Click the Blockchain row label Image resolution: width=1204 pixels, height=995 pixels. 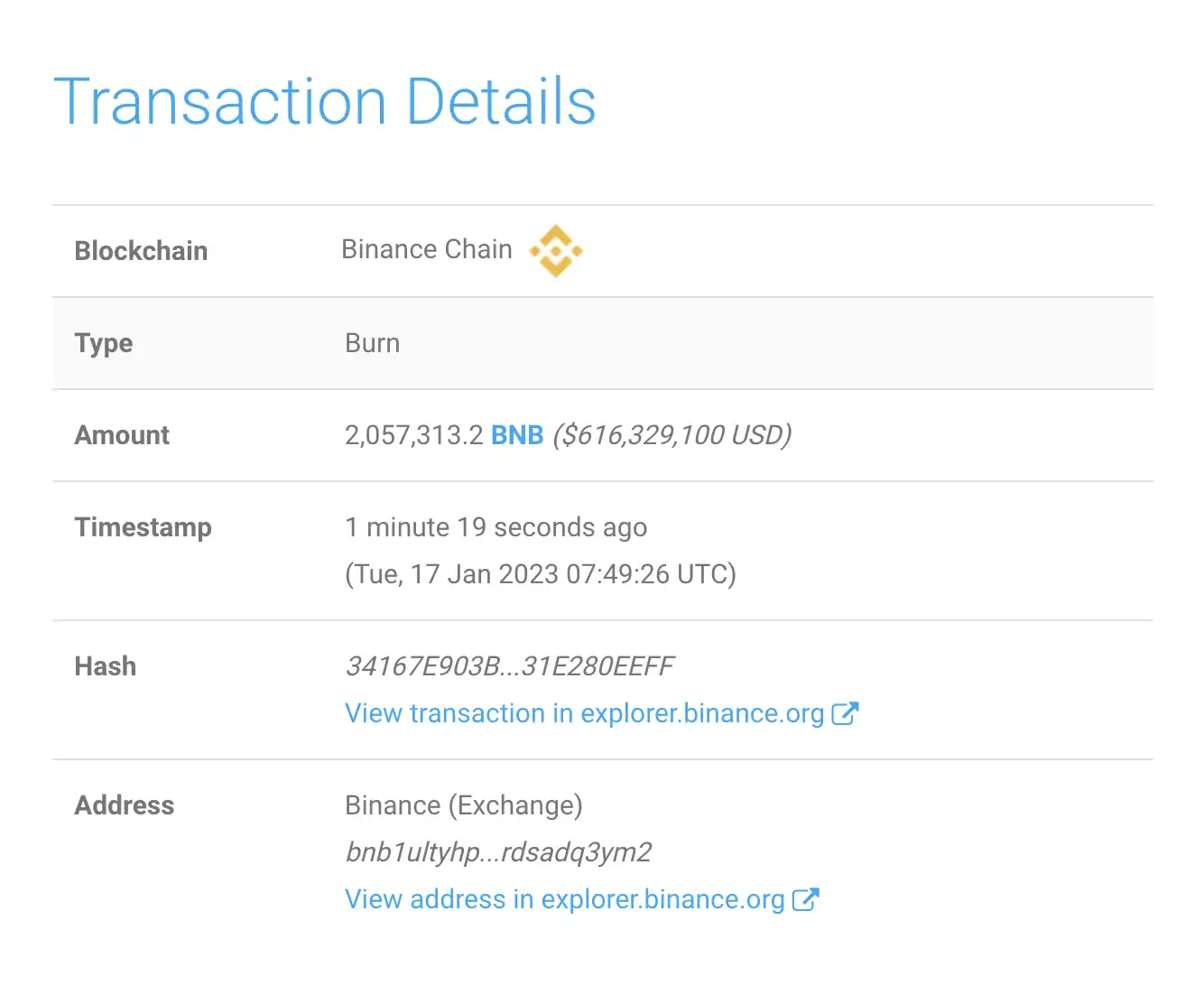pos(141,251)
